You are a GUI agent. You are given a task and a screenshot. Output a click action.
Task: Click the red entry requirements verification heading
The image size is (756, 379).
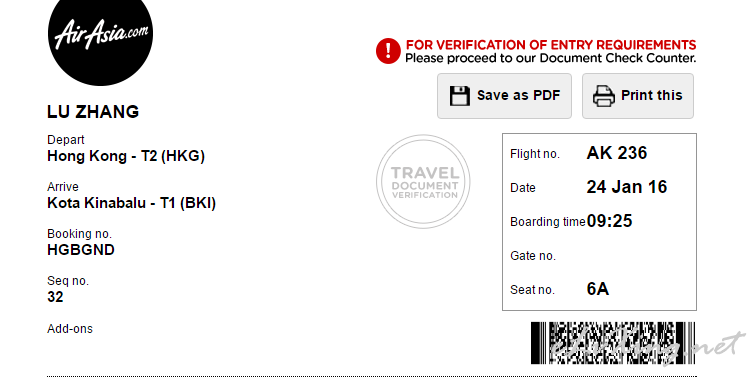tap(551, 45)
